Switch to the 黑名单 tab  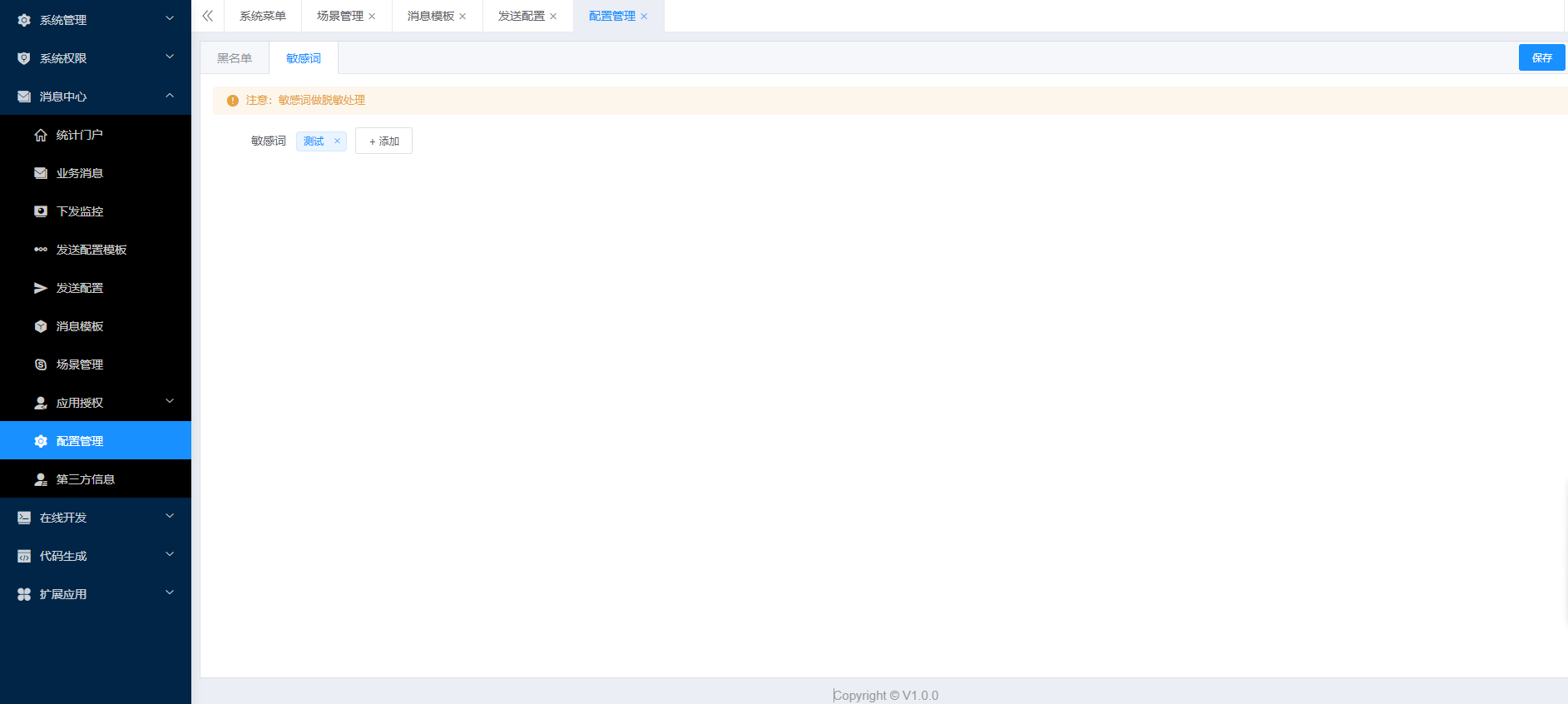[235, 58]
